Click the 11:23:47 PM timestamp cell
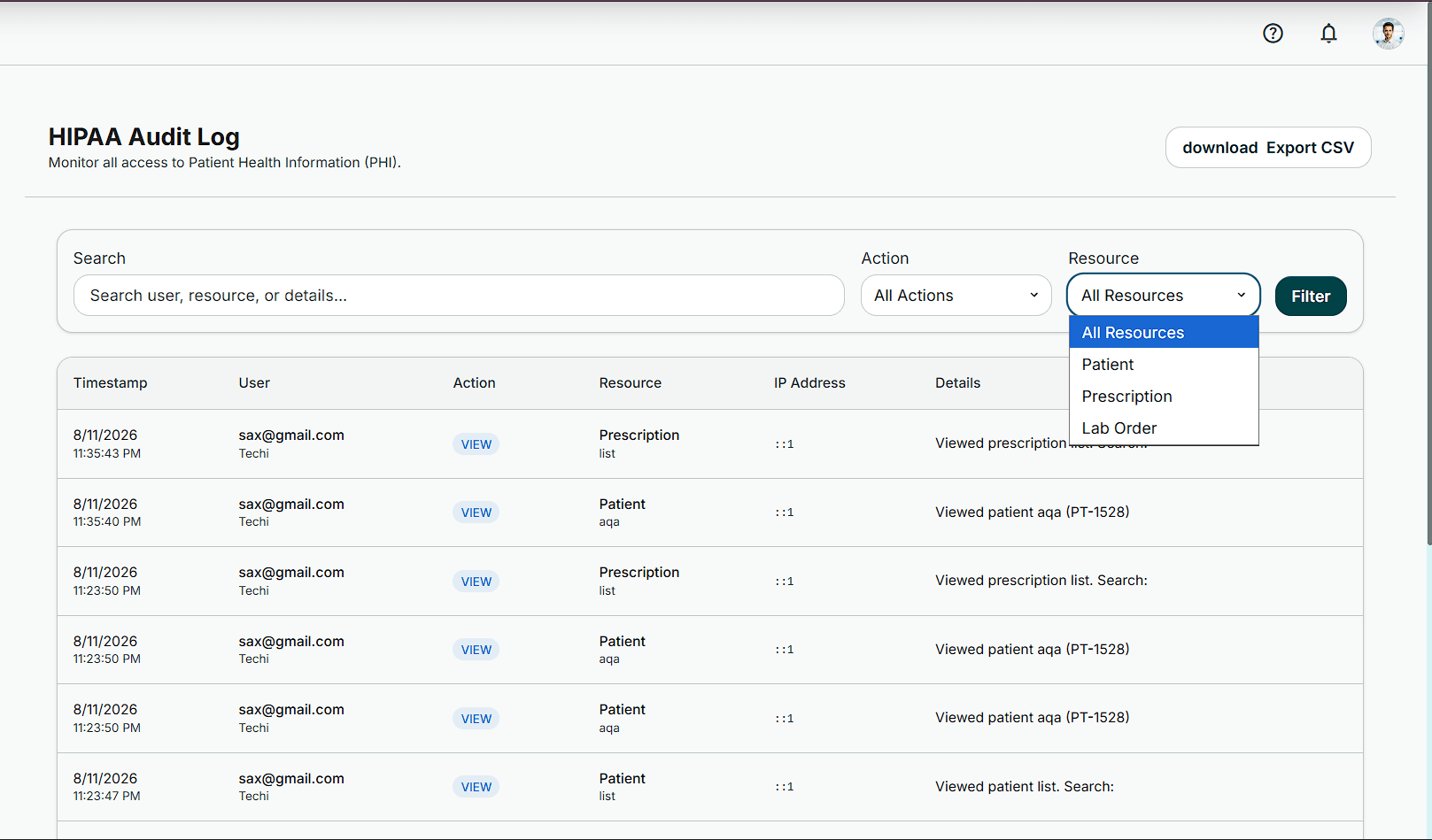1432x840 pixels. (x=106, y=787)
